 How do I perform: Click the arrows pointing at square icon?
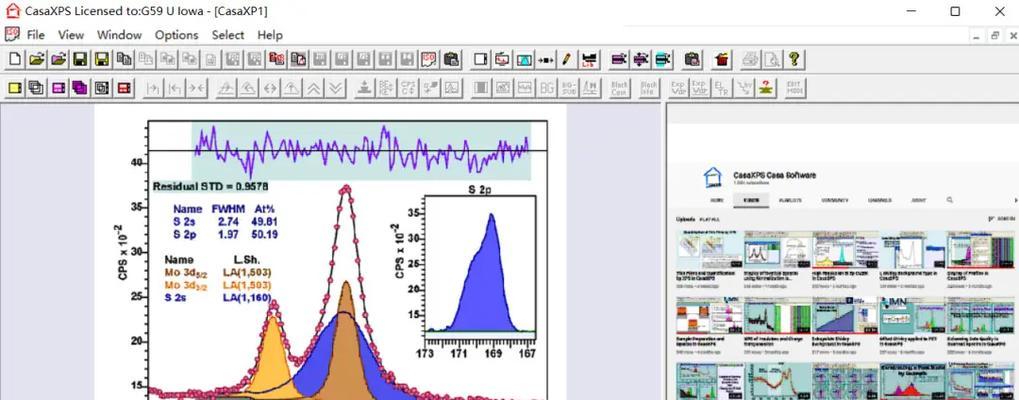point(545,60)
